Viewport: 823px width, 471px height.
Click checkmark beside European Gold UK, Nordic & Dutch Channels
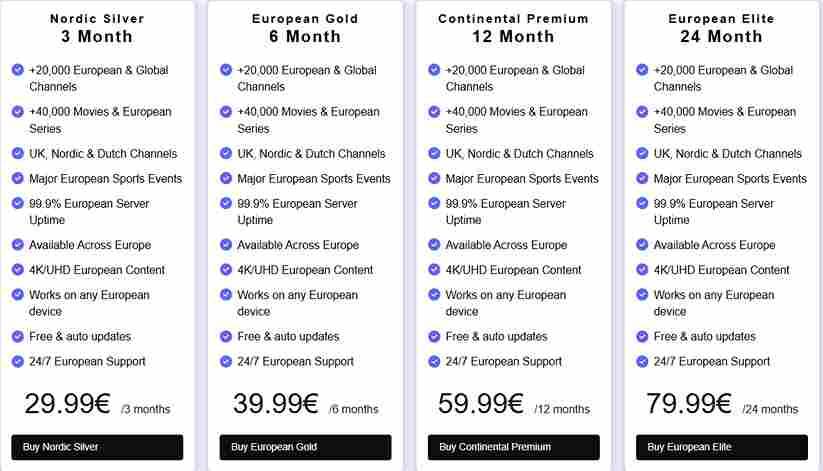(226, 153)
